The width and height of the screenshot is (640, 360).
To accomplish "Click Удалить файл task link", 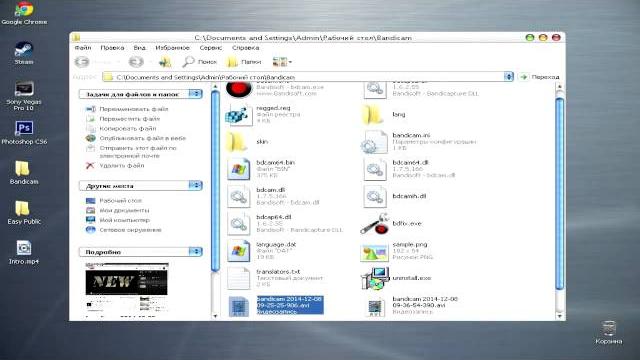I will pyautogui.click(x=122, y=166).
